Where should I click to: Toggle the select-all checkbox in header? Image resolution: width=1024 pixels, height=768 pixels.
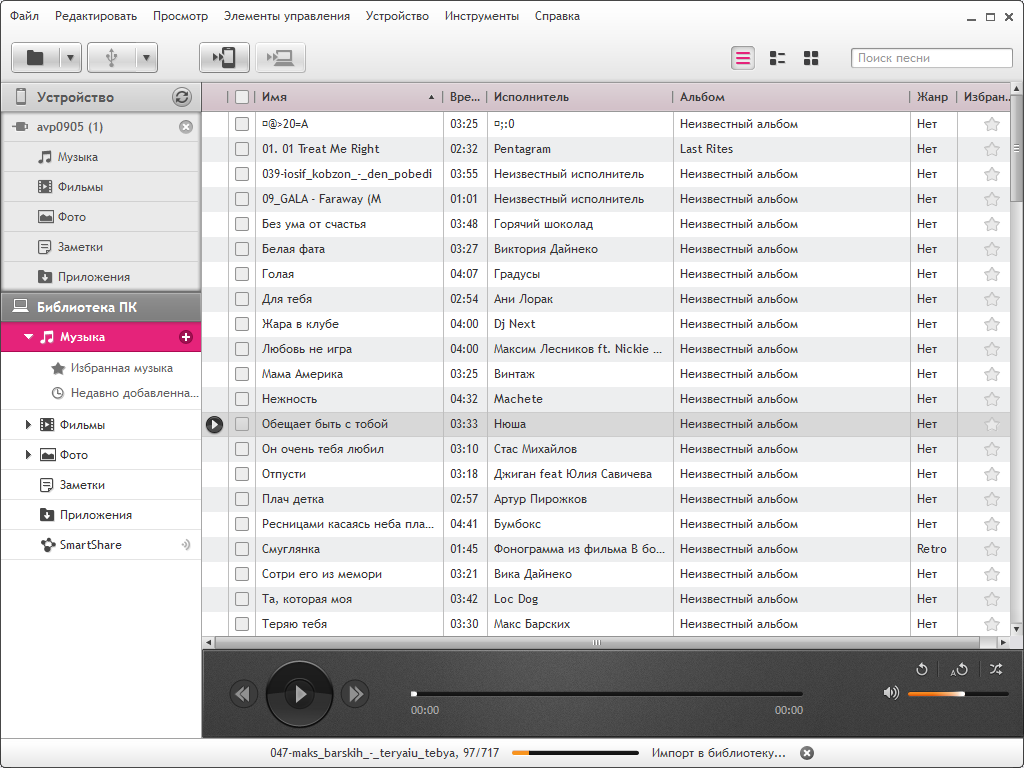pyautogui.click(x=242, y=97)
